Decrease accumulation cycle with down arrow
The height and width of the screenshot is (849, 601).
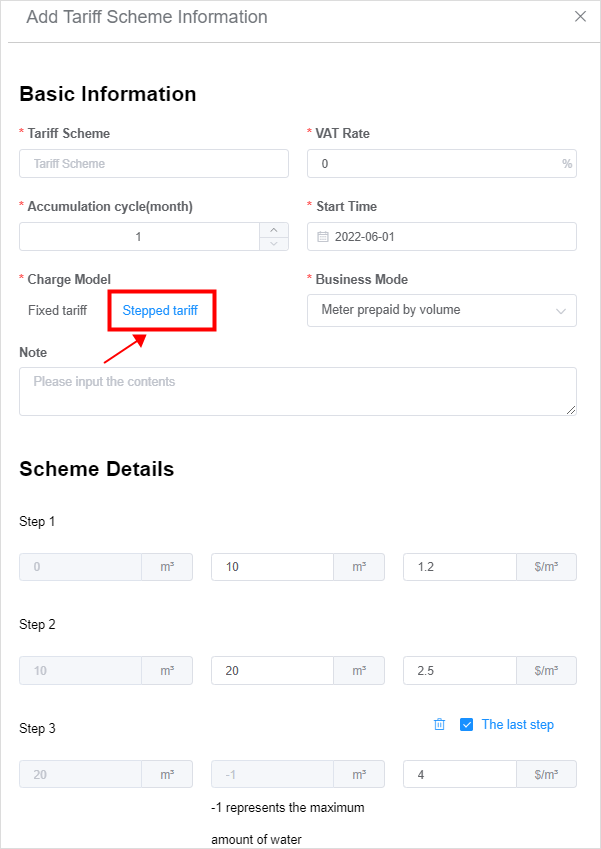[274, 244]
